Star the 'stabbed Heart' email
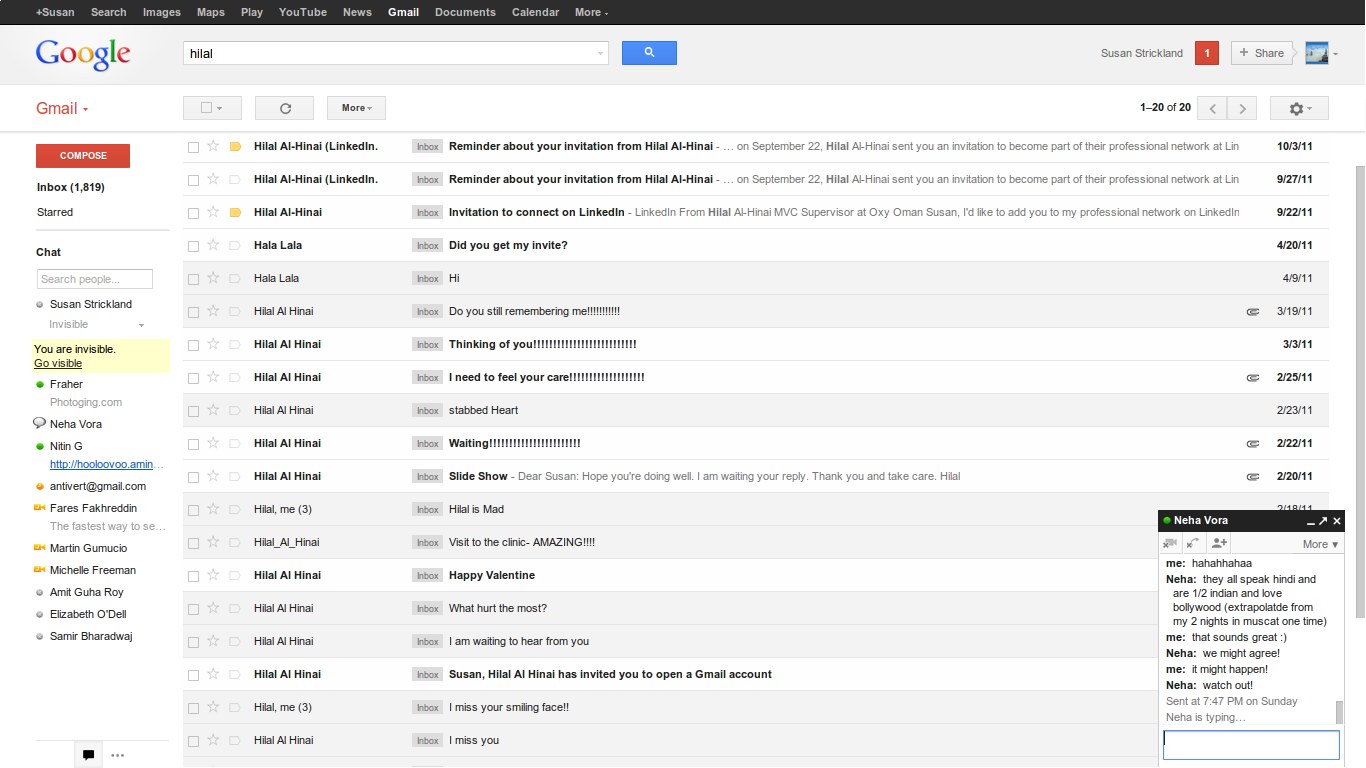 pyautogui.click(x=213, y=410)
